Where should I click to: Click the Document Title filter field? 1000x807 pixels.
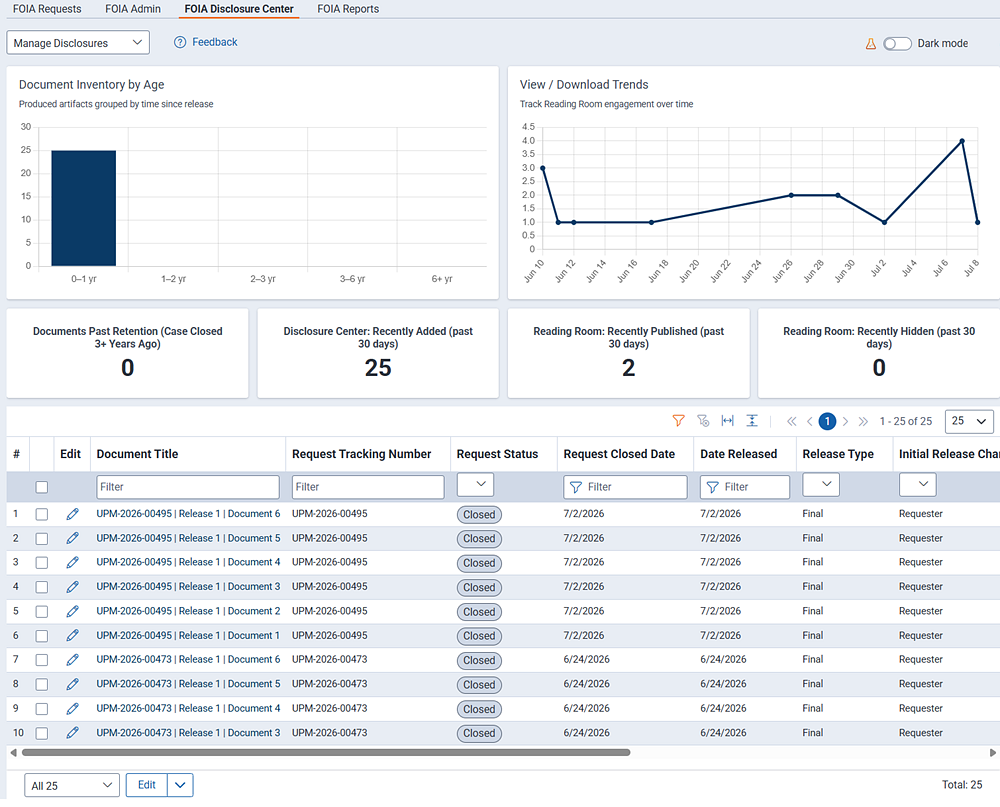click(x=188, y=487)
